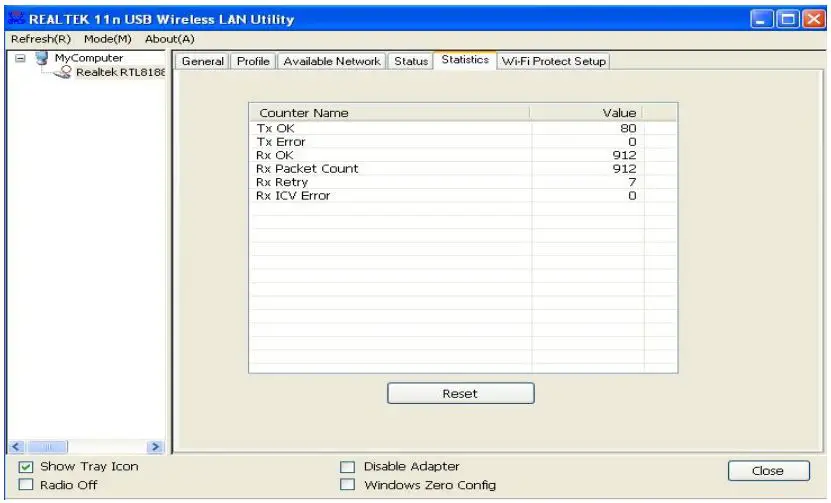This screenshot has width=831, height=503.
Task: Open the Refresh(R) menu
Action: [41, 39]
